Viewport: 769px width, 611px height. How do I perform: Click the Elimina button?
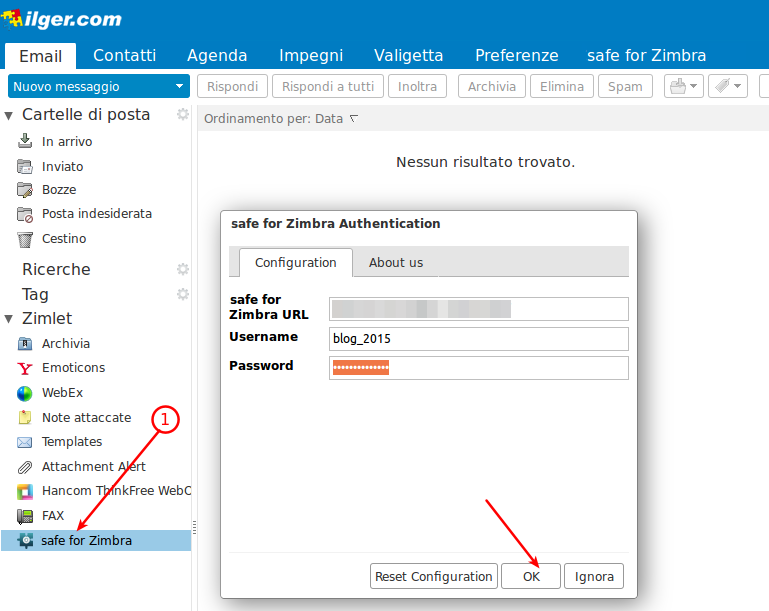(x=562, y=86)
